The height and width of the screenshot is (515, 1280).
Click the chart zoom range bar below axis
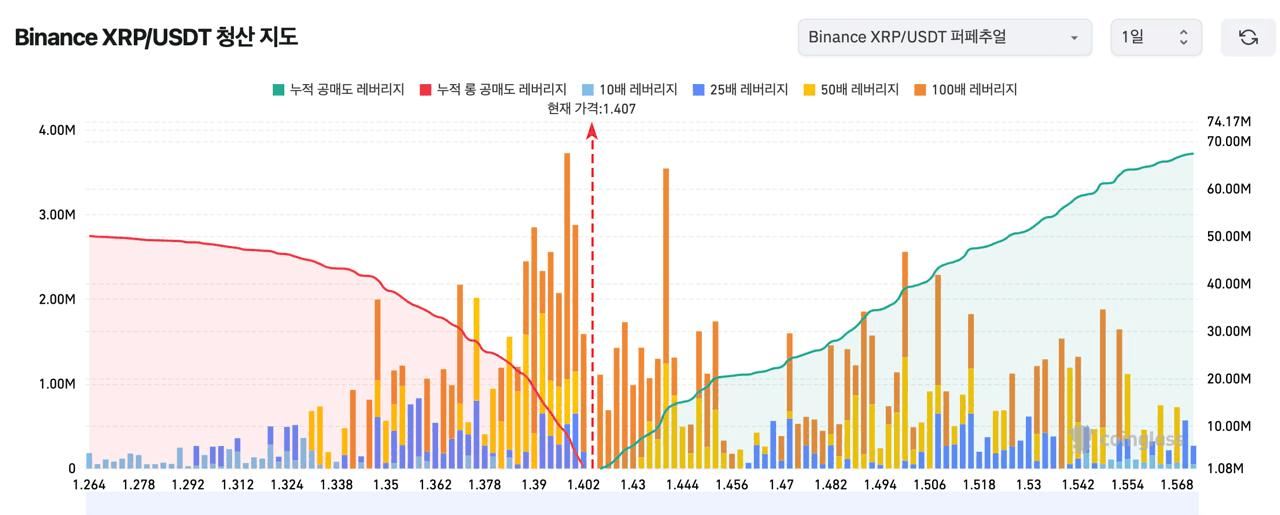(x=640, y=503)
